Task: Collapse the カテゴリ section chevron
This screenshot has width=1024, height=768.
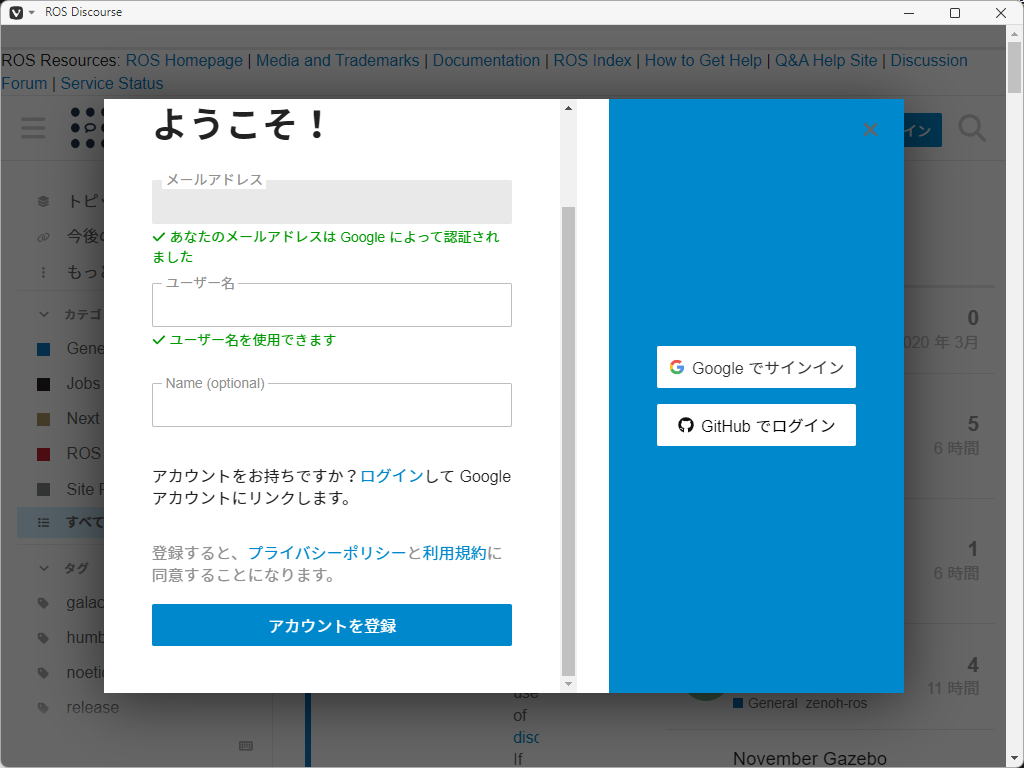Action: 44,314
